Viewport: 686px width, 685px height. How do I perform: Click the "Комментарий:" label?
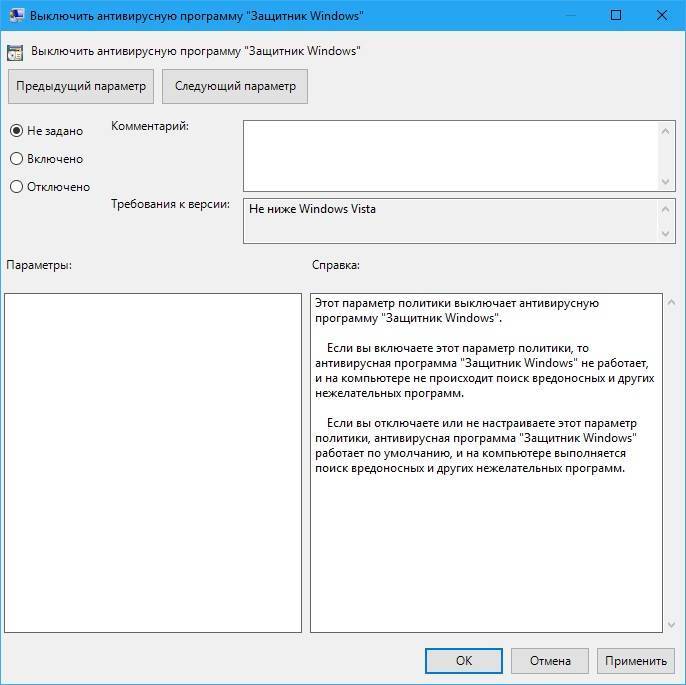click(x=150, y=126)
